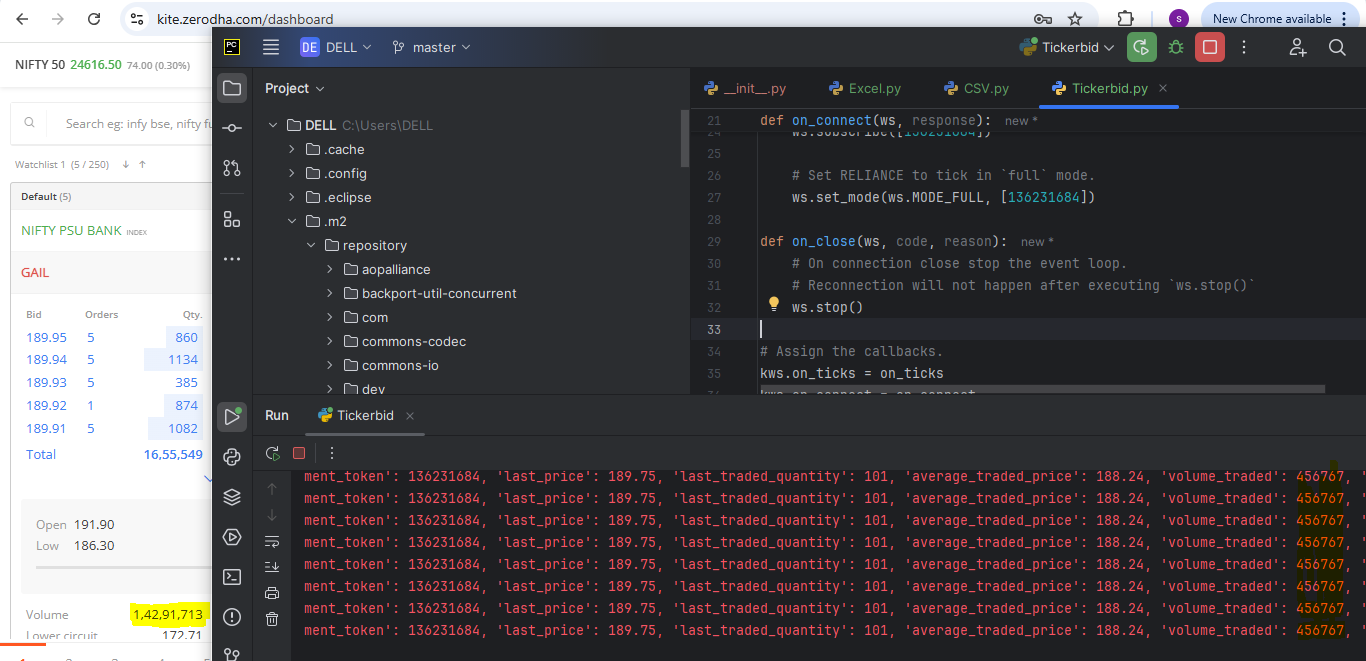Switch to the CSV.py tab
This screenshot has width=1366, height=661.
[976, 88]
